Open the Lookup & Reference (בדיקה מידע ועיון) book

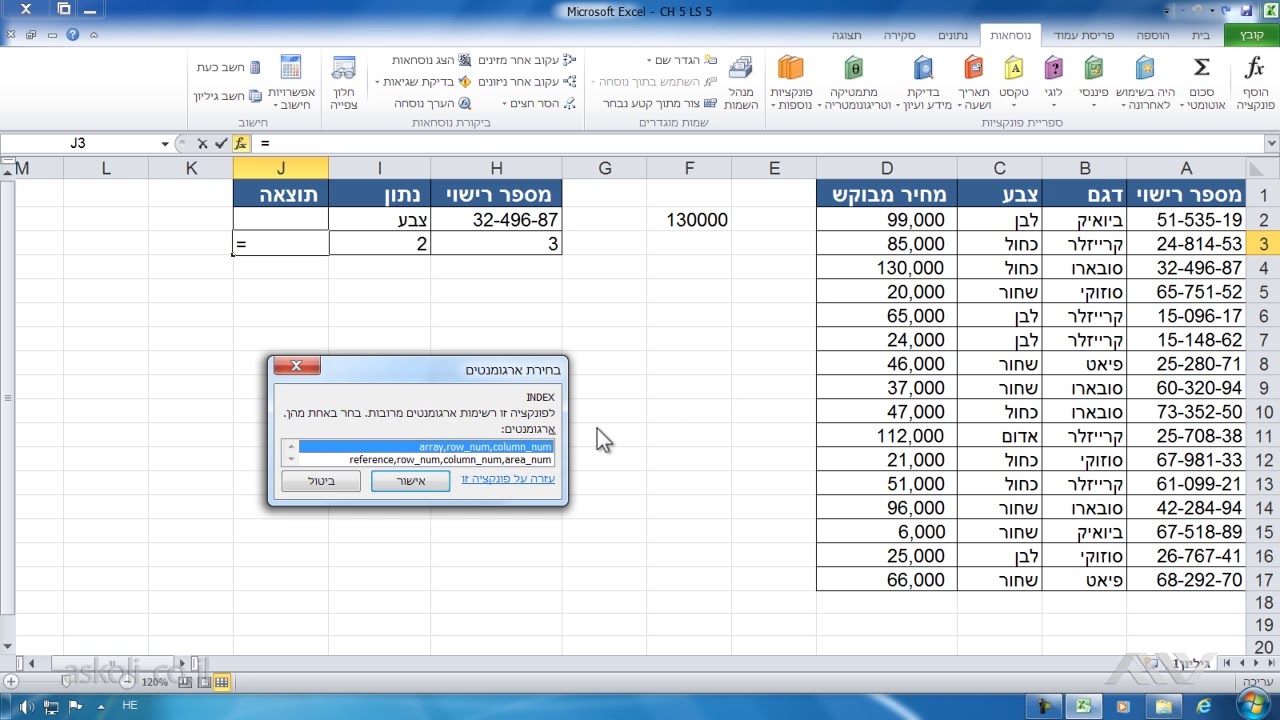tap(923, 82)
